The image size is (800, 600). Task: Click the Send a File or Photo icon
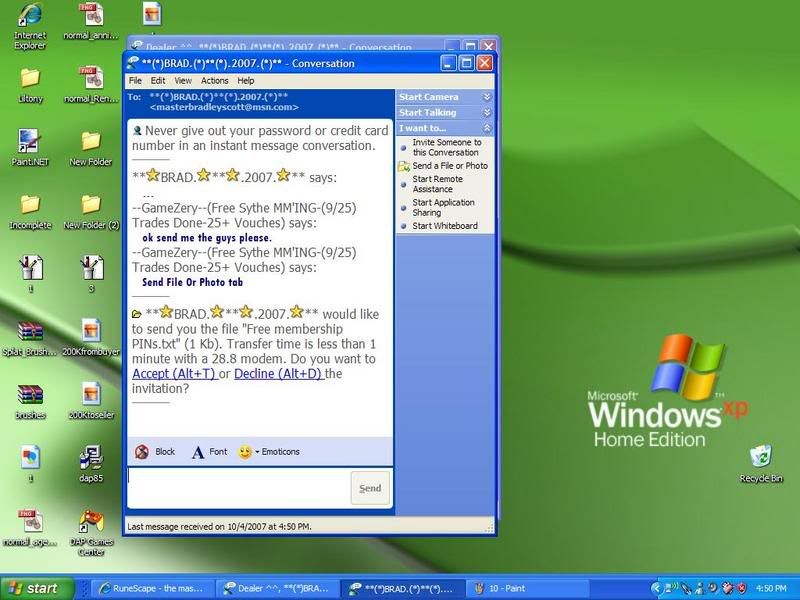(x=404, y=166)
